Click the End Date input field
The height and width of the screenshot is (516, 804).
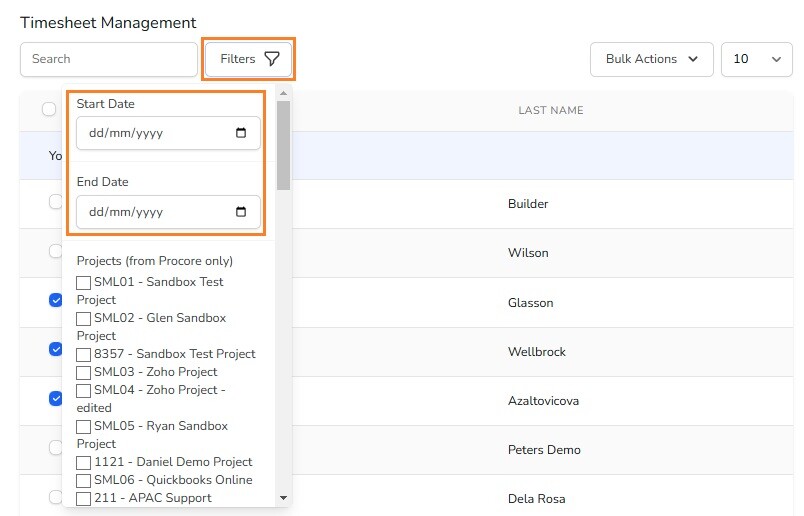pyautogui.click(x=168, y=212)
